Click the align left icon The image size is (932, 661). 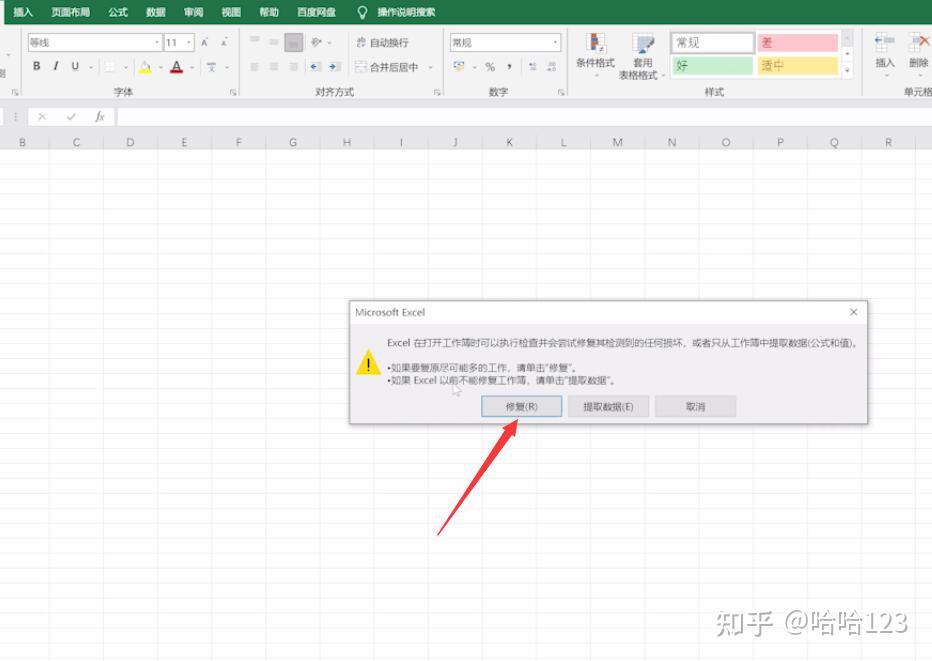pyautogui.click(x=254, y=67)
